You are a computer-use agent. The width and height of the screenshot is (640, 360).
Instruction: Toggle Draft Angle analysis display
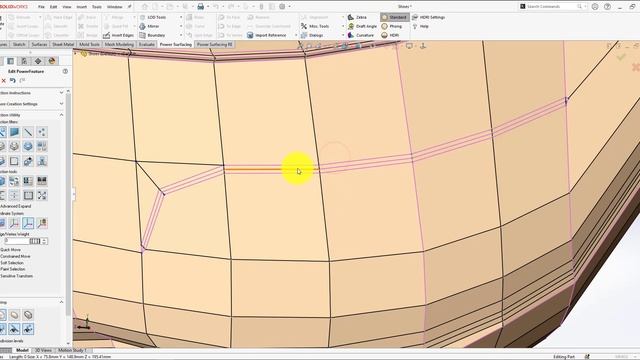click(362, 26)
